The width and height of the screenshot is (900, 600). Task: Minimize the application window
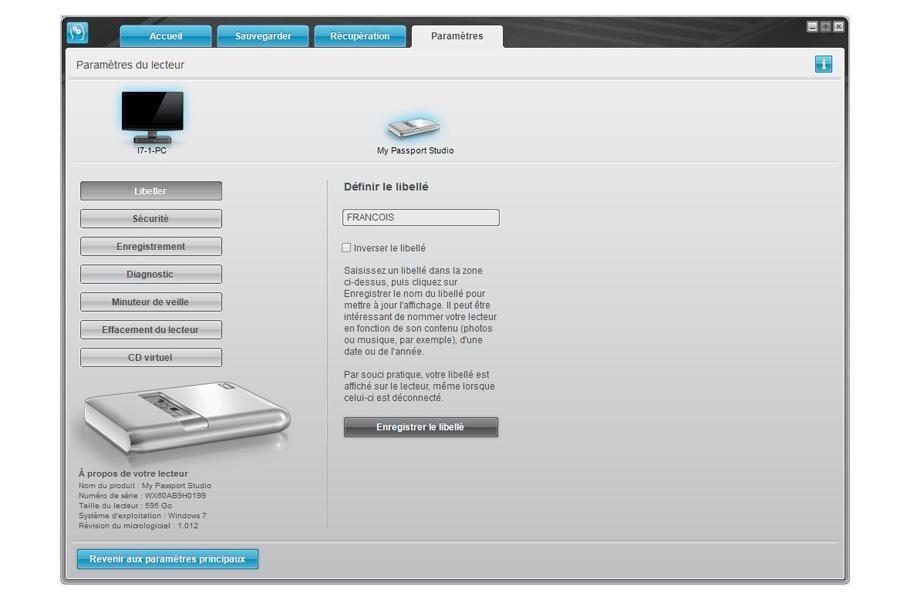click(812, 27)
